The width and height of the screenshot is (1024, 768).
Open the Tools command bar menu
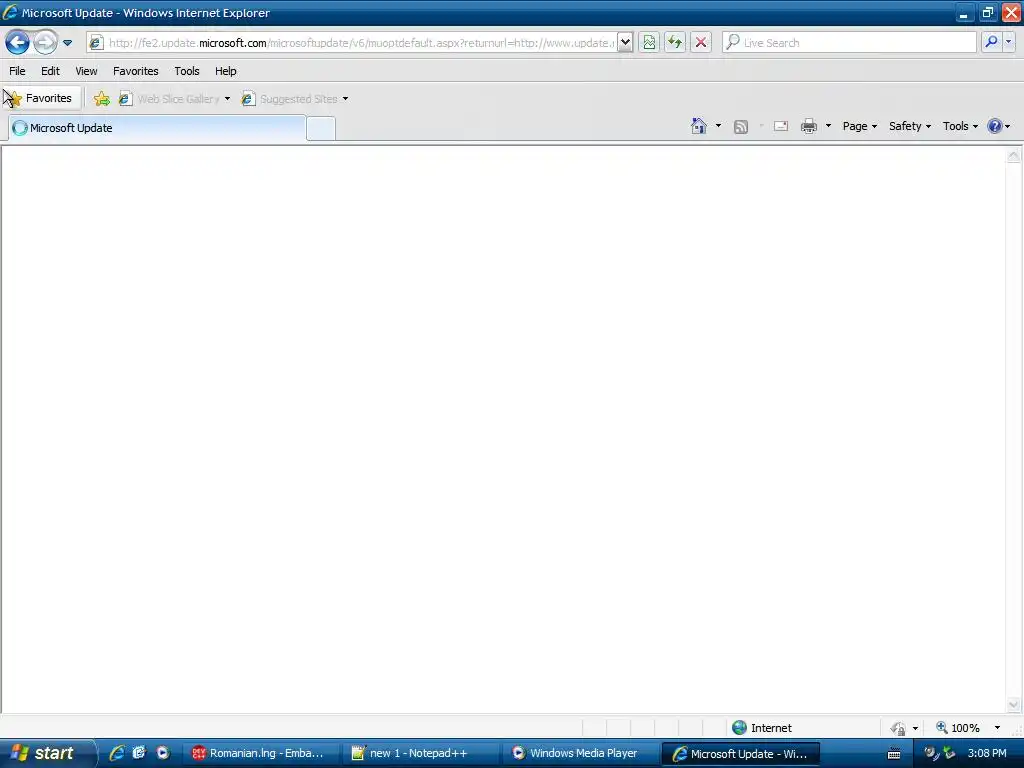pos(960,126)
